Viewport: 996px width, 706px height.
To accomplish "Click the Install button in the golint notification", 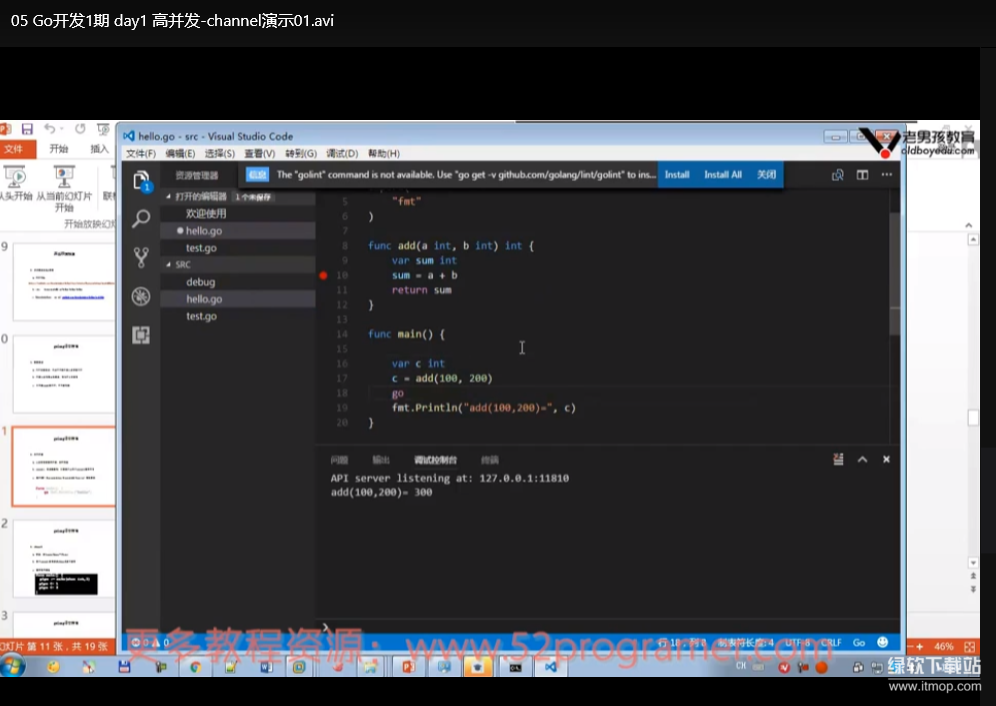I will point(677,175).
